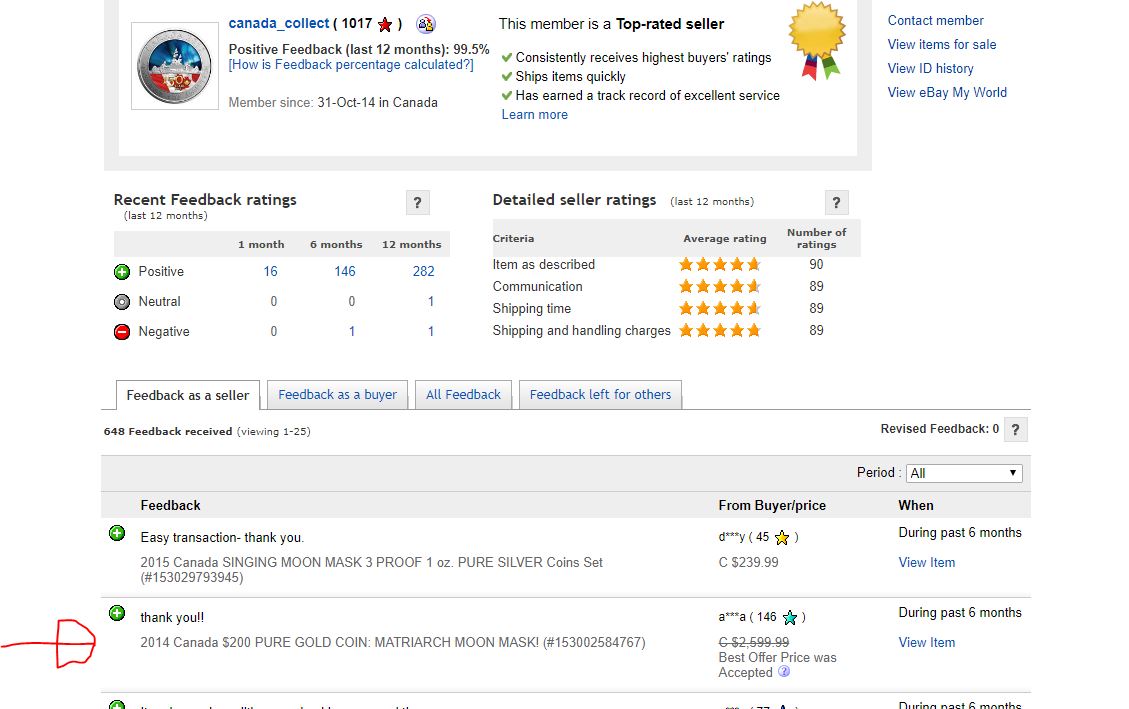Click the Learn more link
The image size is (1129, 709).
[534, 114]
